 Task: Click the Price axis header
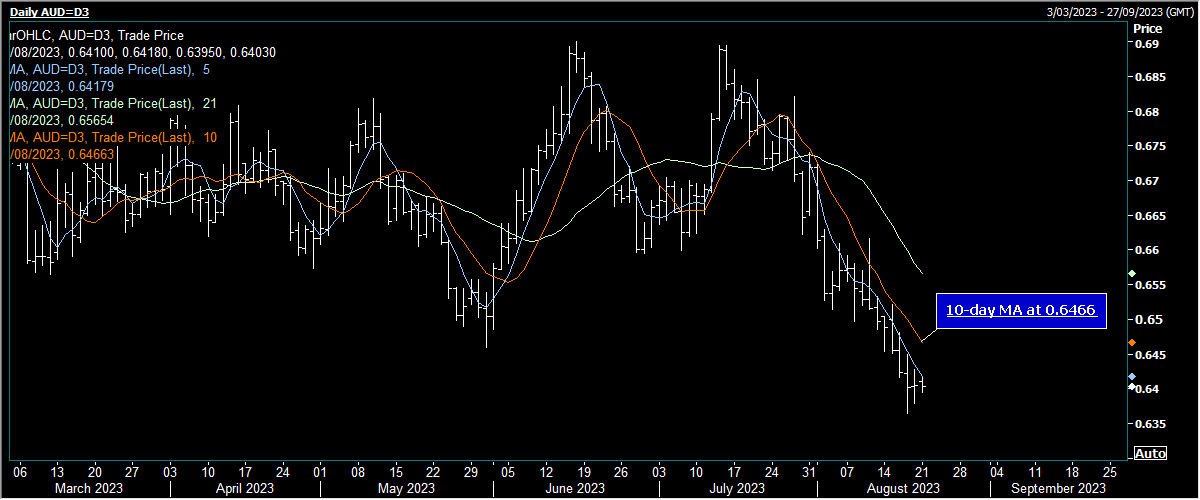1147,30
